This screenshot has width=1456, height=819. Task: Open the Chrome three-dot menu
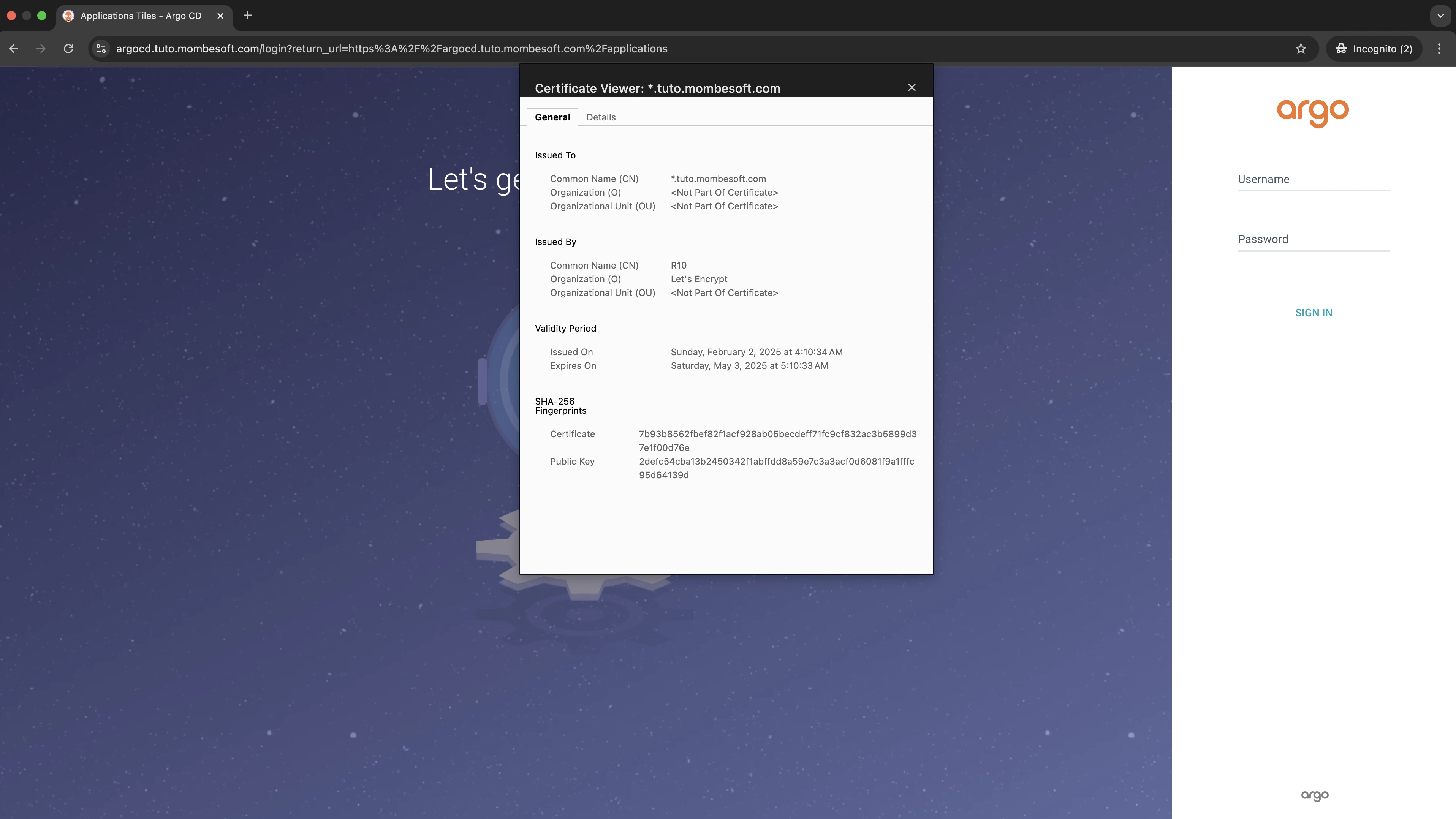click(1439, 49)
